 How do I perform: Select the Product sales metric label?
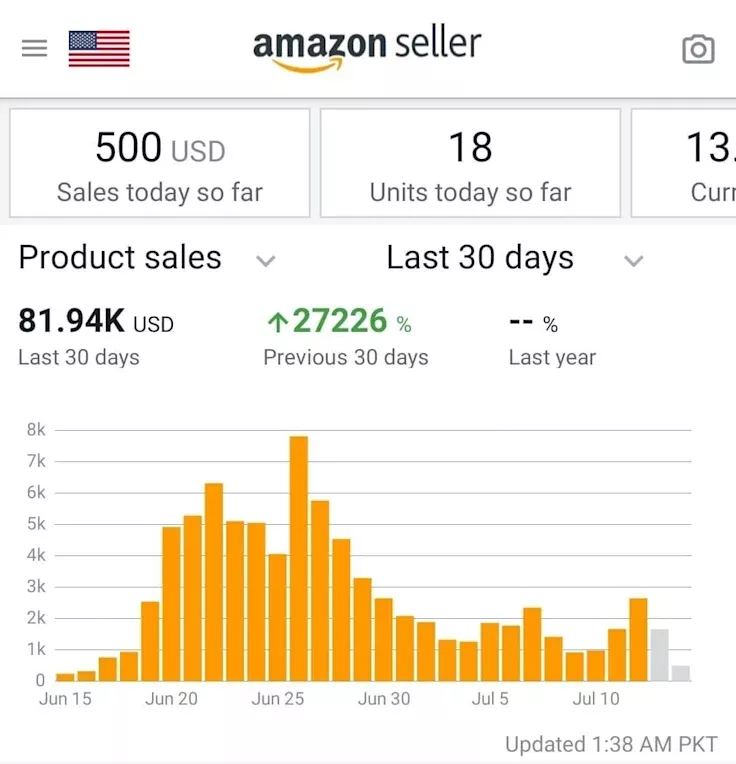click(120, 258)
